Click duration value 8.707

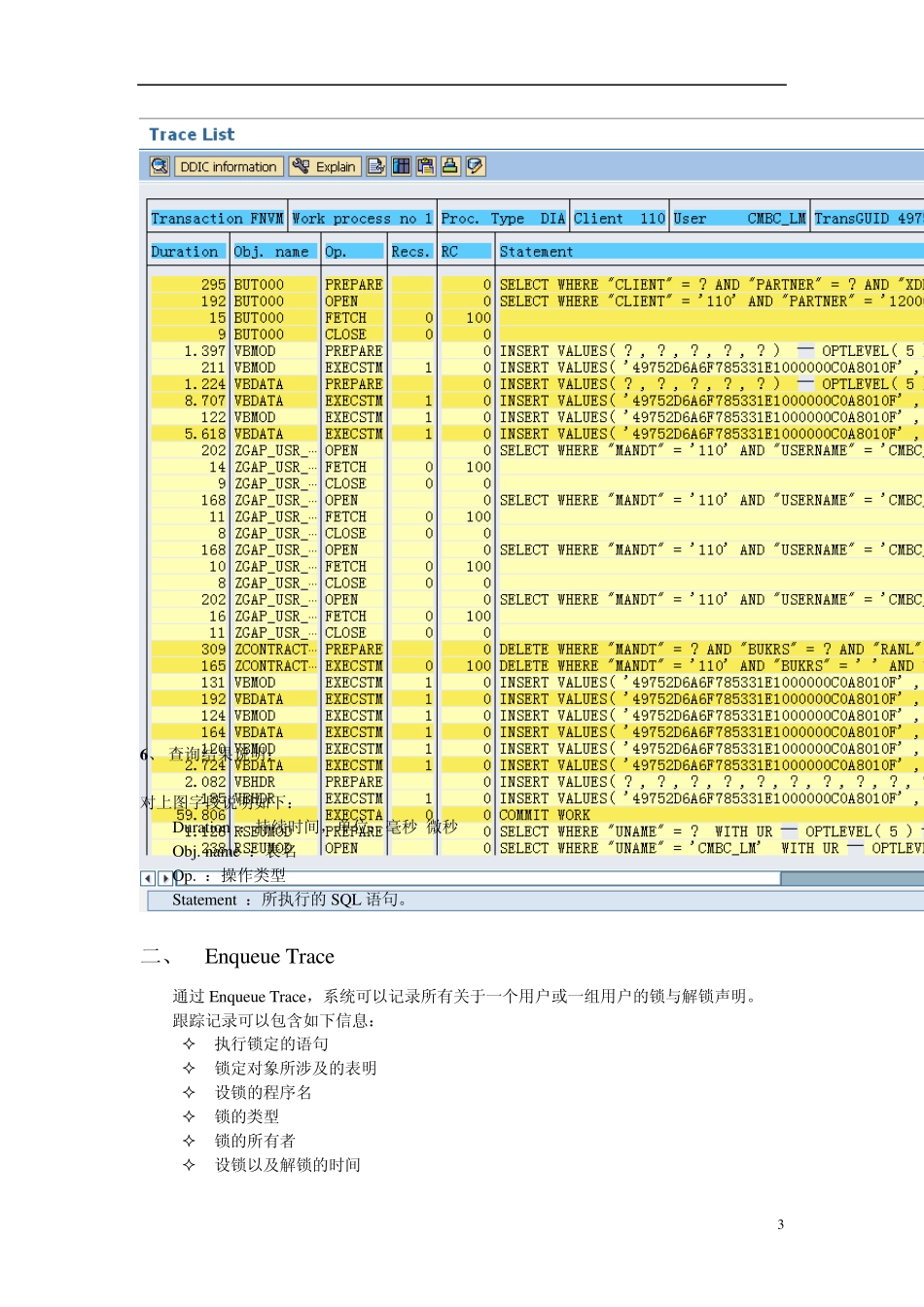205,401
